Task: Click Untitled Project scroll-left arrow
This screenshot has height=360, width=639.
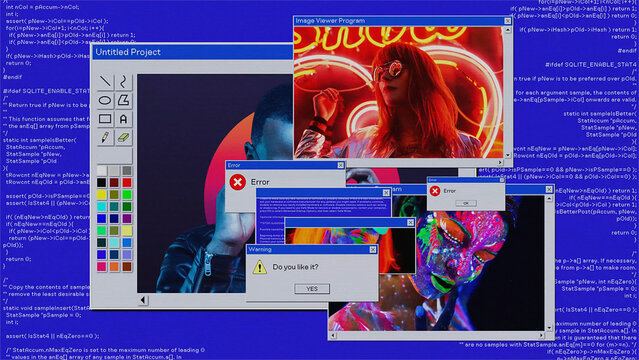Action: point(143,300)
